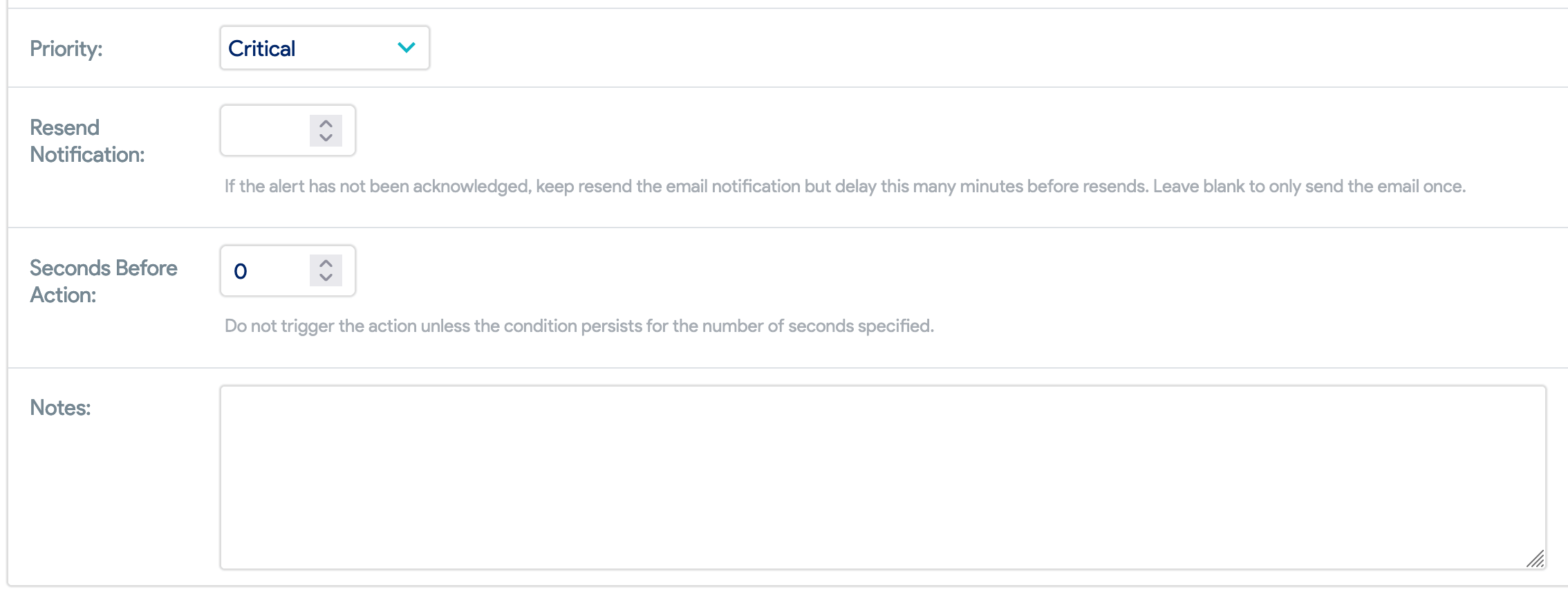Focus the Resend Notification number field
This screenshot has width=1568, height=592.
pyautogui.click(x=288, y=130)
